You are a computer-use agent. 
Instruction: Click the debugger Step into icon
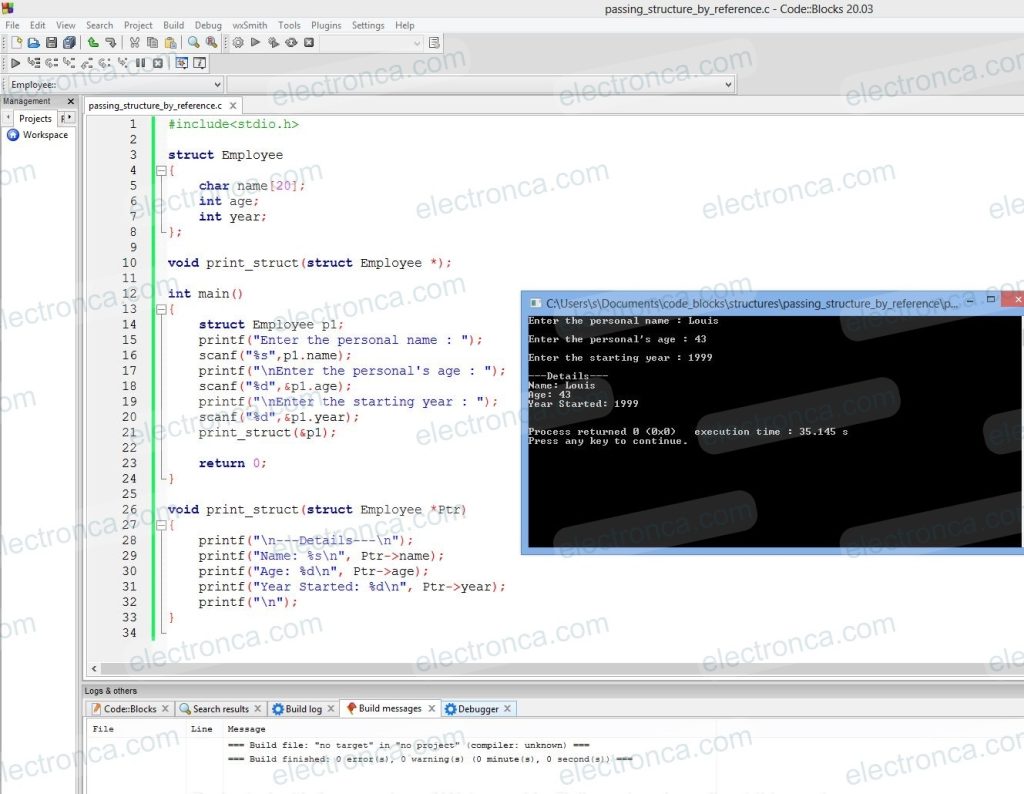click(x=69, y=63)
